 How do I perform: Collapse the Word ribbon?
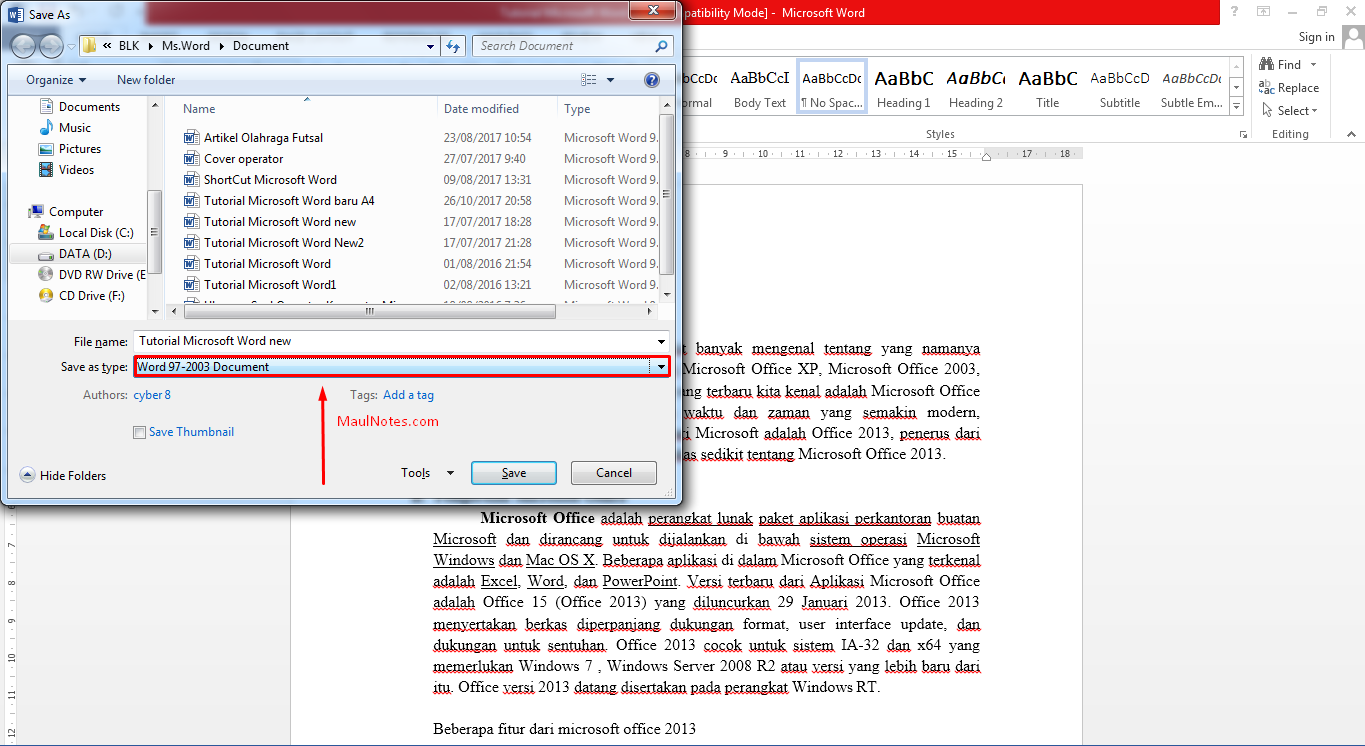[1353, 134]
